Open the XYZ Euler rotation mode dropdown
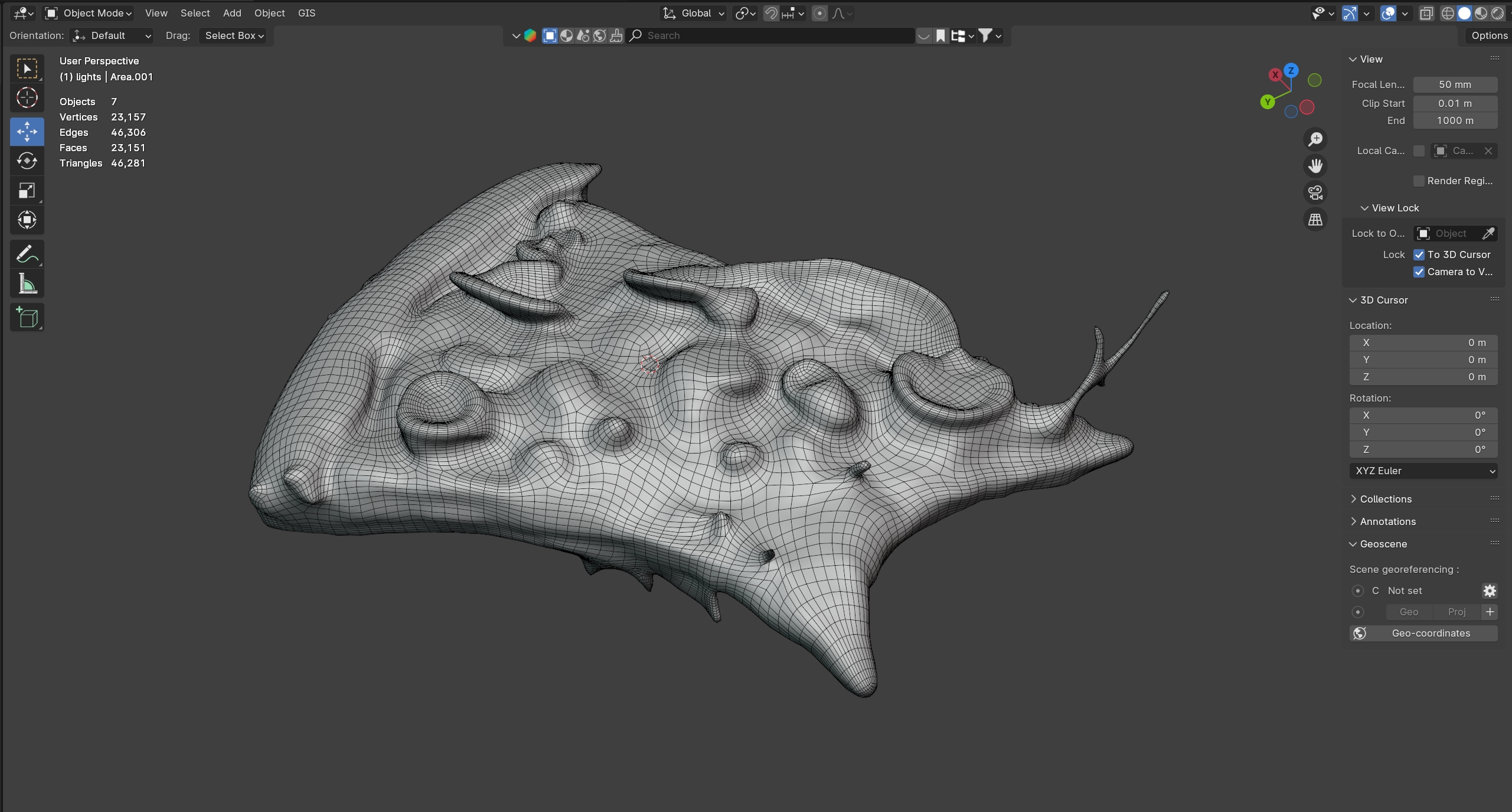The image size is (1512, 812). click(1423, 471)
